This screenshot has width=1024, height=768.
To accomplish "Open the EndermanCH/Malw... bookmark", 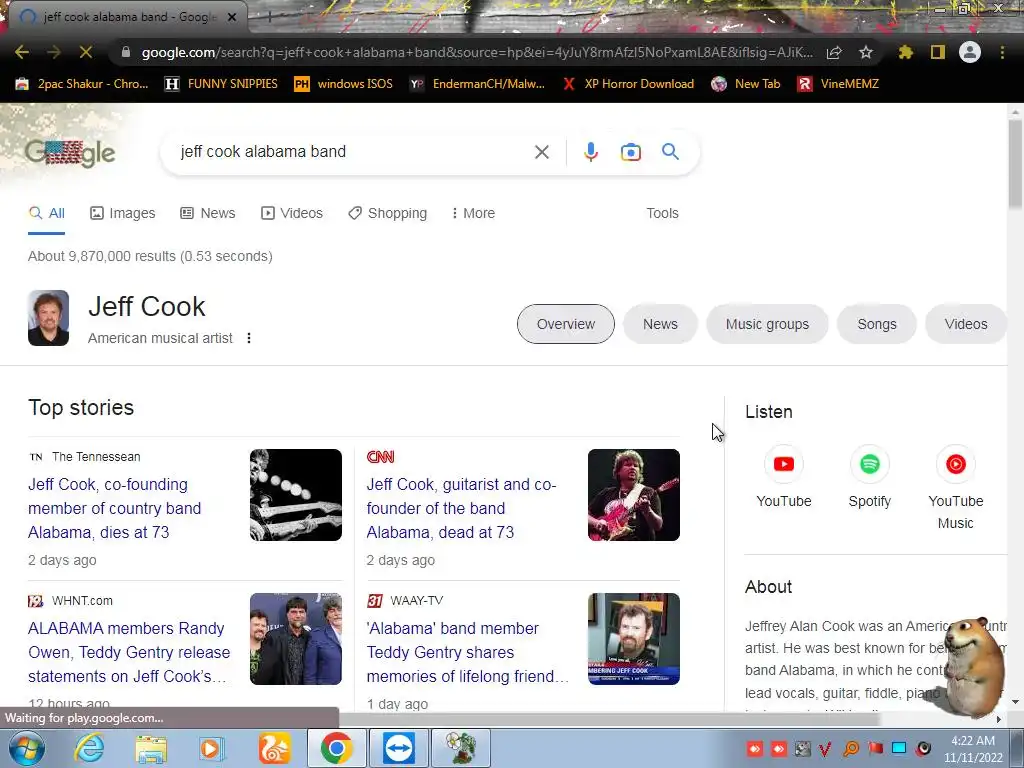I will coord(477,84).
